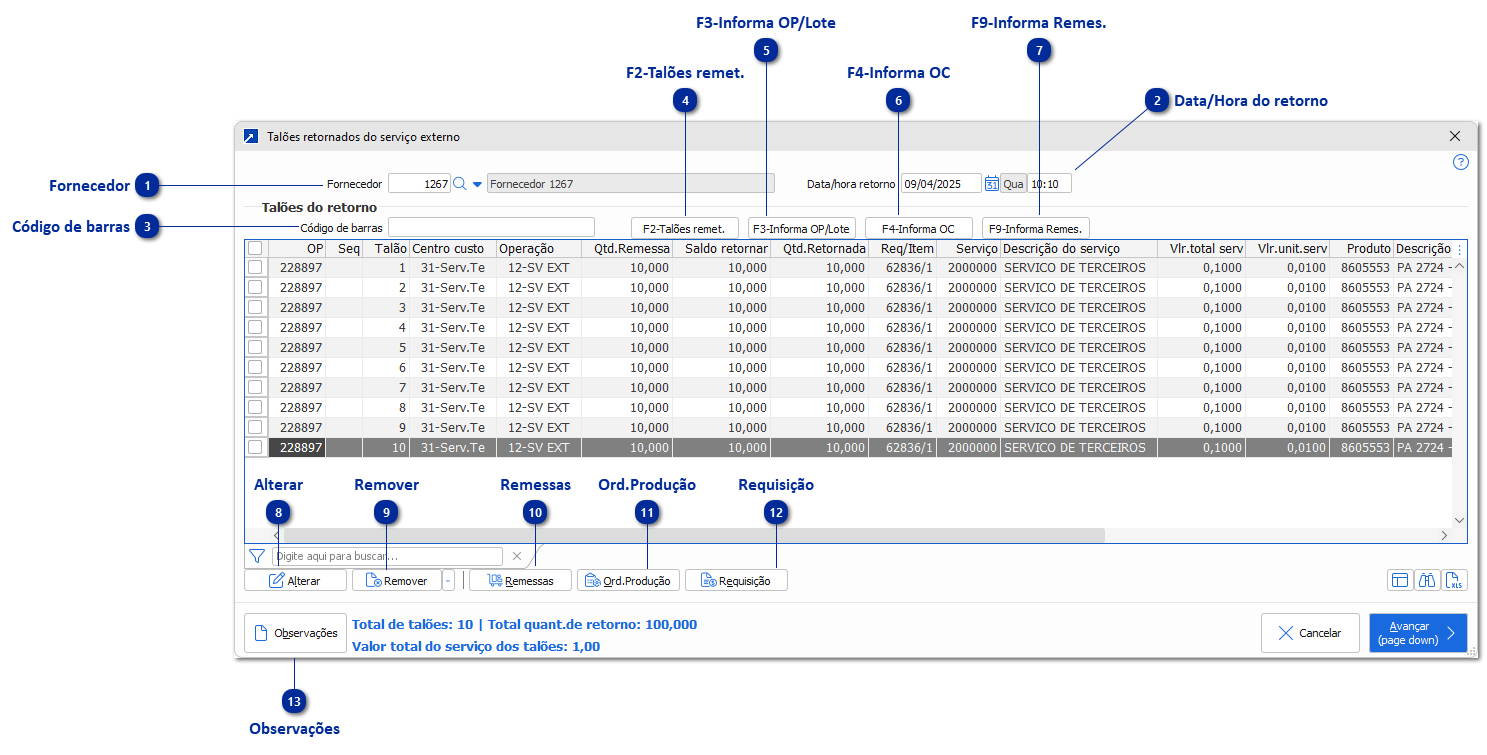Export grid to XLS icon

(1455, 580)
